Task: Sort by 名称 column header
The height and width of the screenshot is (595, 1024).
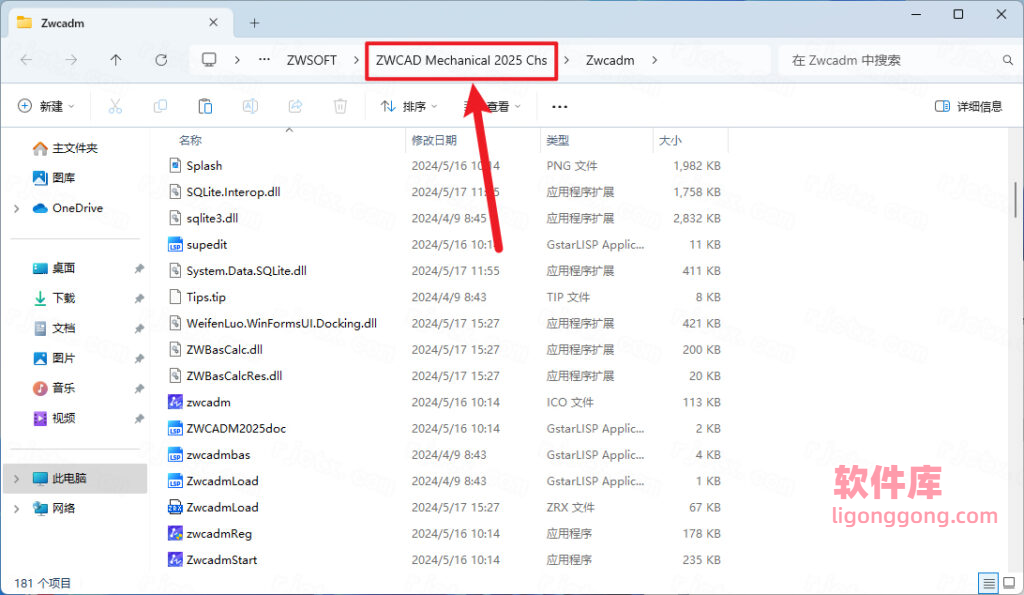Action: pos(191,140)
